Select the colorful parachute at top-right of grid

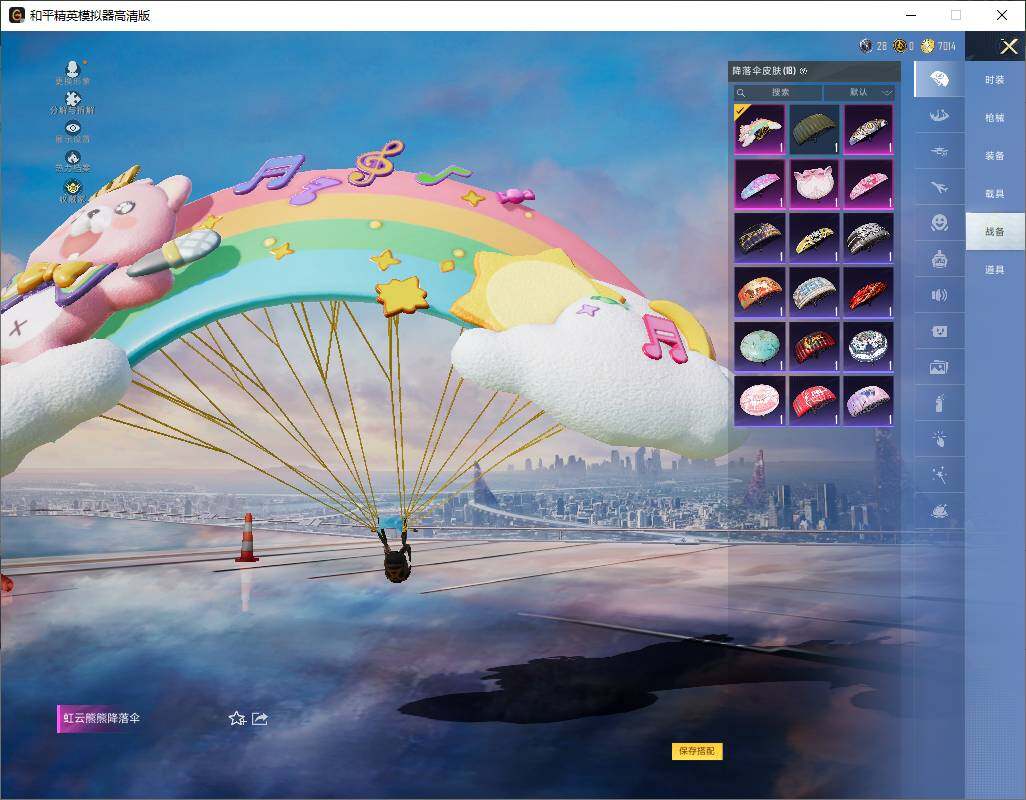click(868, 130)
